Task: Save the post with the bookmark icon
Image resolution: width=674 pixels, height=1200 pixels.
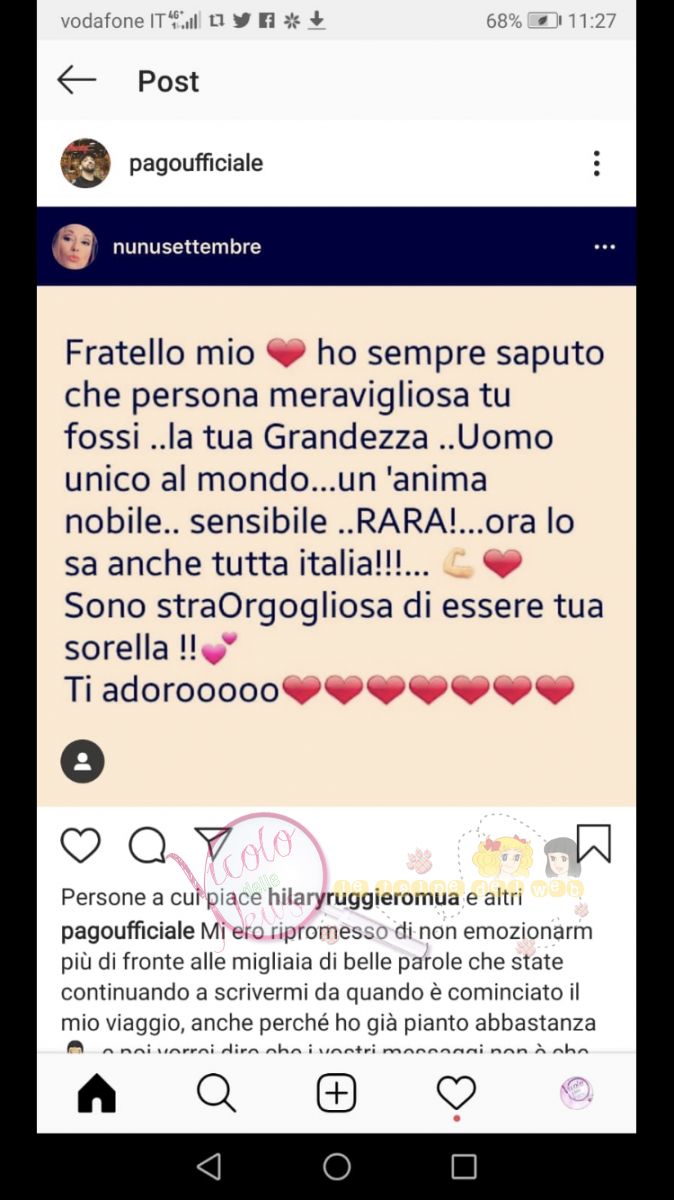Action: (x=594, y=844)
